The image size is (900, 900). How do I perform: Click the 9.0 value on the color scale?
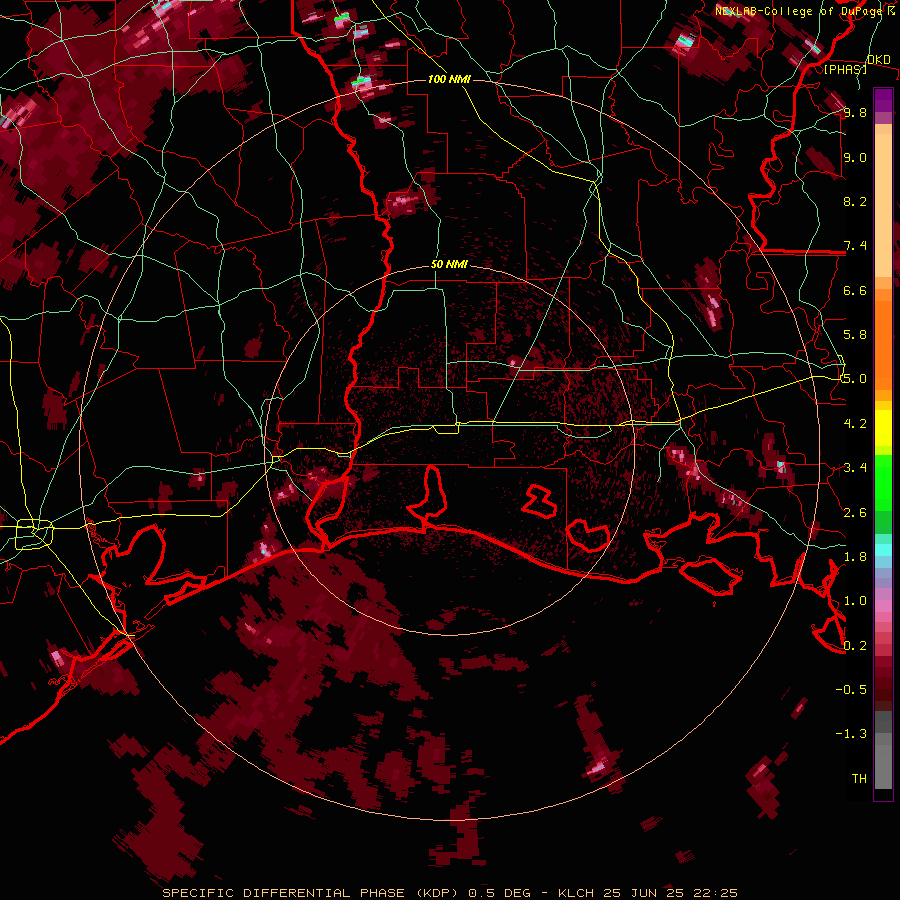coord(855,157)
